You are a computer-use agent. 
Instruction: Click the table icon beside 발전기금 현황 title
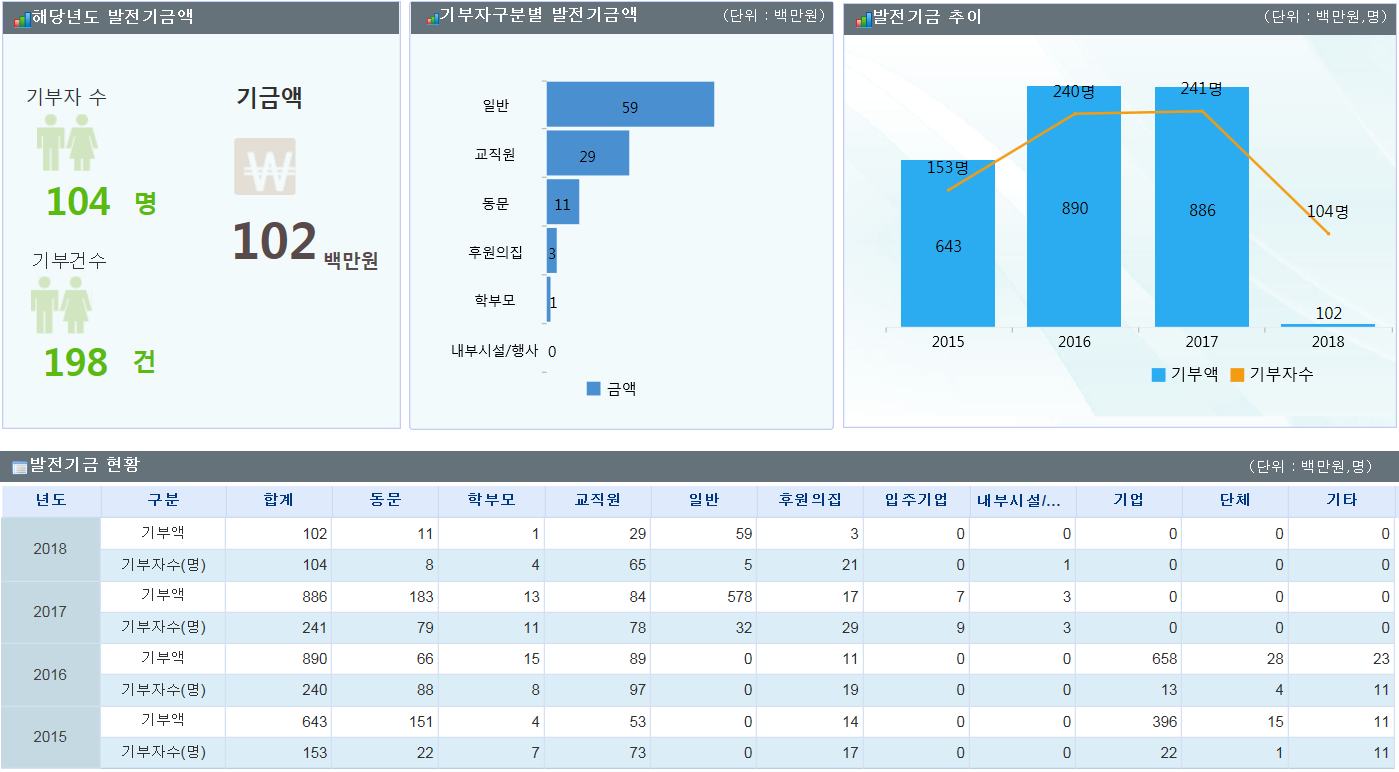pyautogui.click(x=20, y=467)
